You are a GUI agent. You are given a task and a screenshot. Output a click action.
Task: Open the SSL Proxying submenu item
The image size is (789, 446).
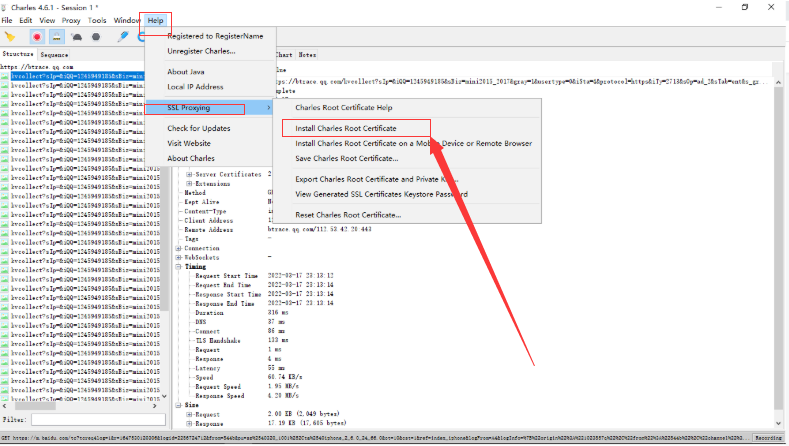208,108
